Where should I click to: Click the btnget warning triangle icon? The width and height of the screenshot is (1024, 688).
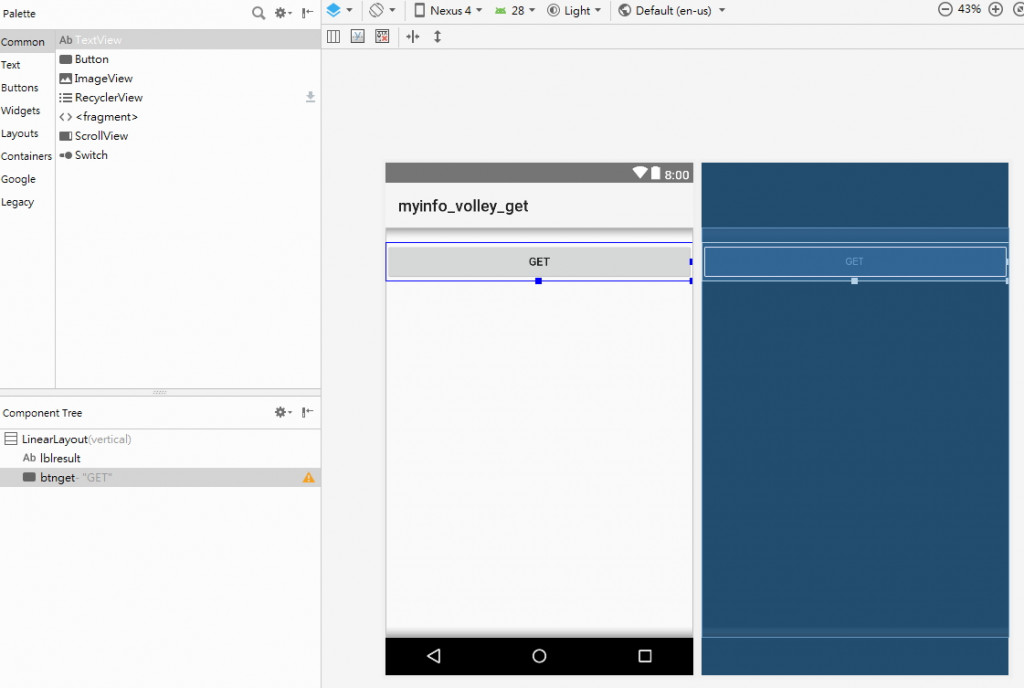click(308, 478)
